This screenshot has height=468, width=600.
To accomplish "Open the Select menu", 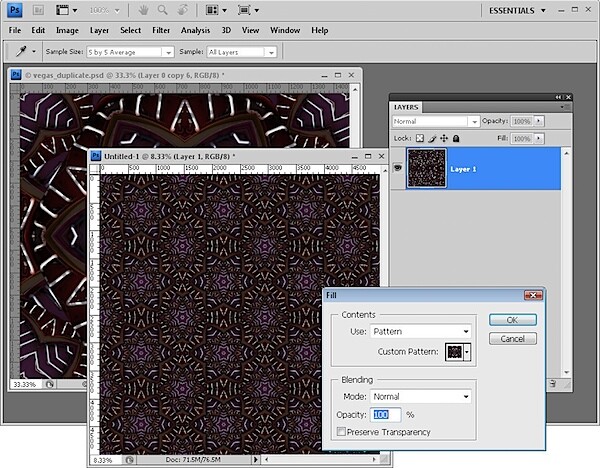I will point(130,30).
